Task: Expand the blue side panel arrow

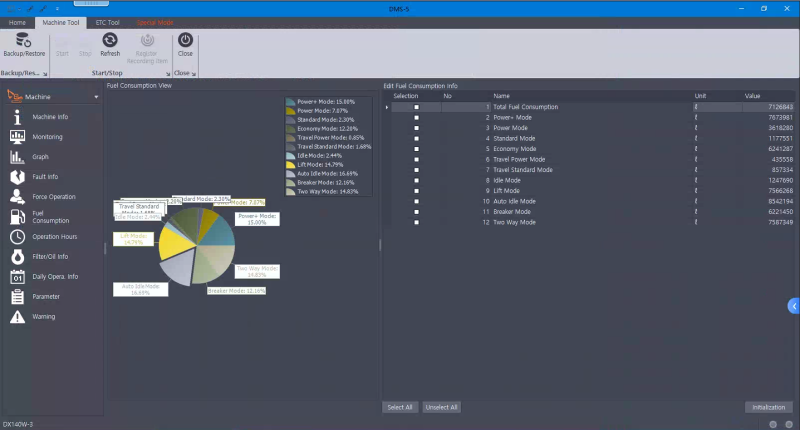Action: pyautogui.click(x=794, y=306)
